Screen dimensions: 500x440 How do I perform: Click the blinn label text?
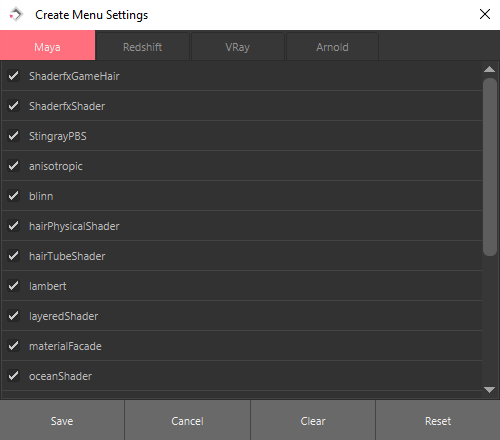tap(41, 196)
